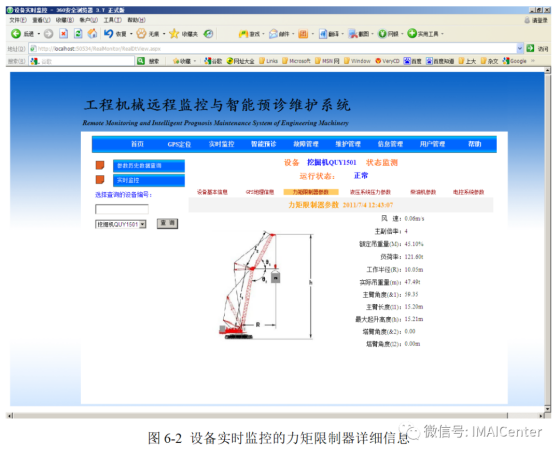Click the Screenshot scissors icon
Viewport: 560px width, 456px height.
click(353, 34)
